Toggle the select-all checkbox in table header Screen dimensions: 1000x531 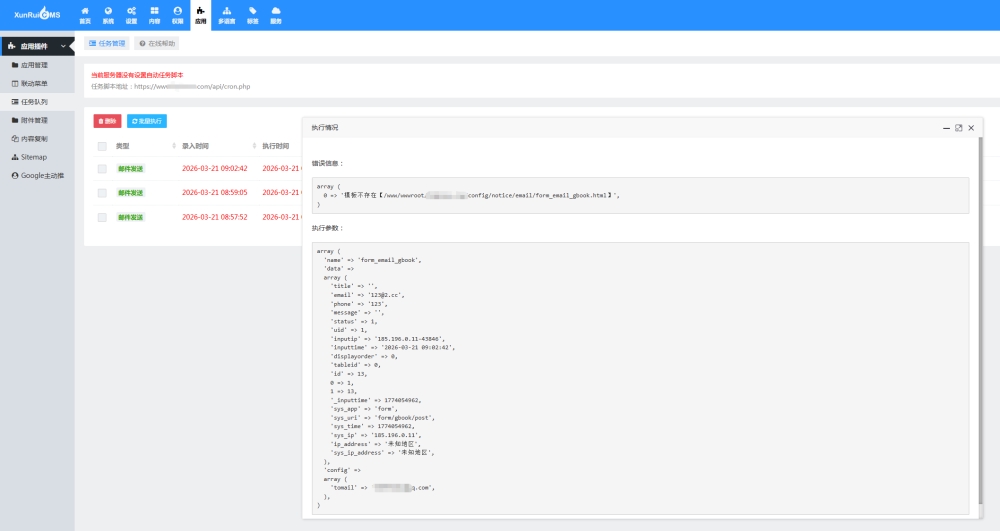102,146
